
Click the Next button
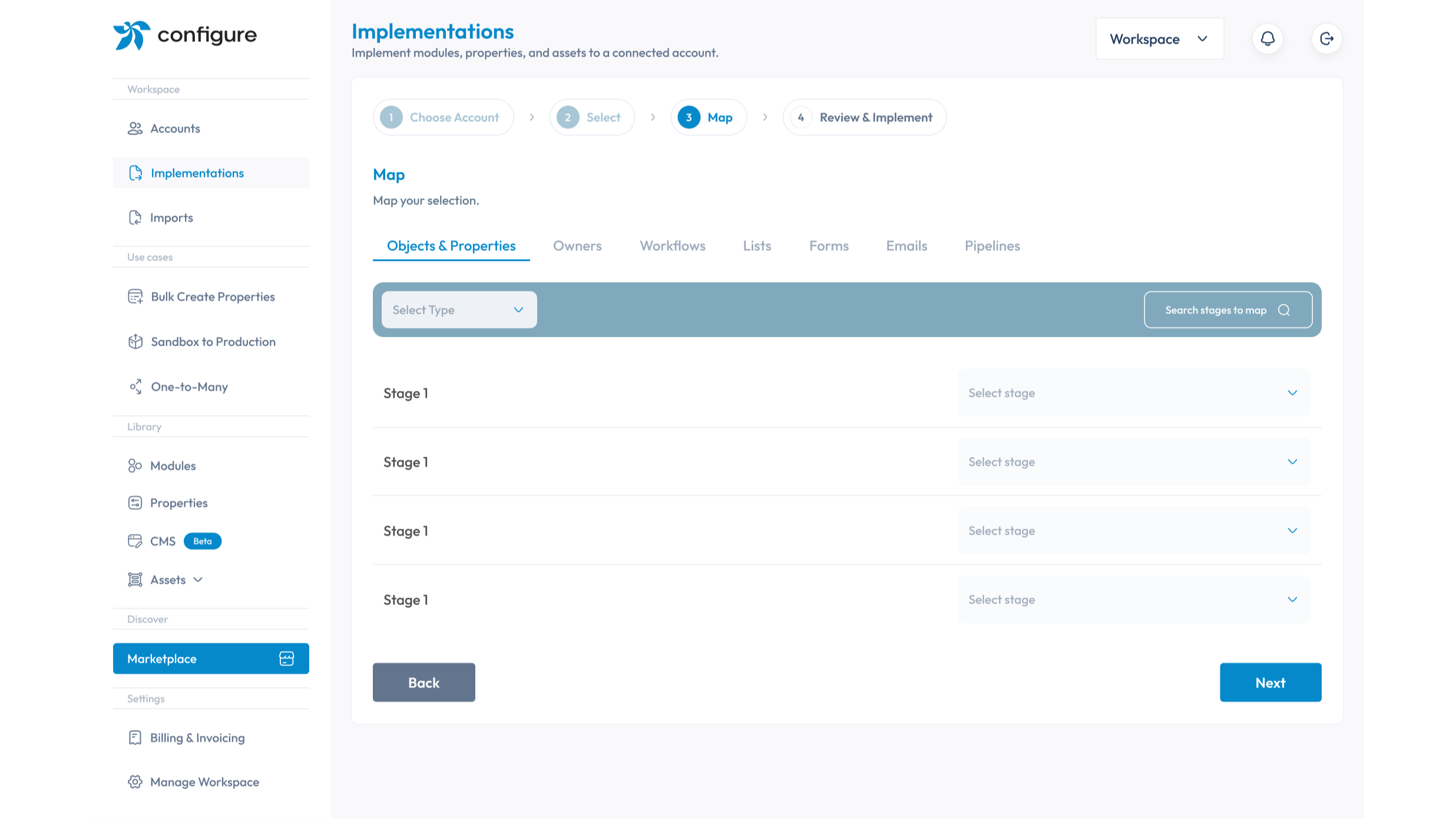pyautogui.click(x=1270, y=682)
